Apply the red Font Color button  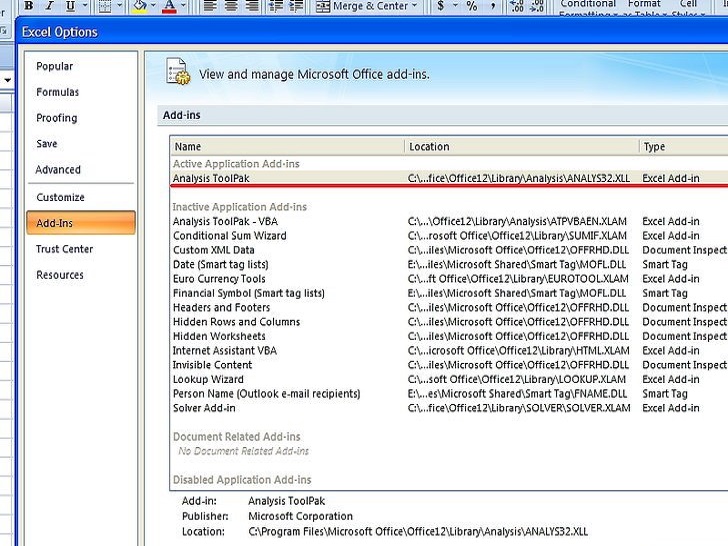point(169,6)
